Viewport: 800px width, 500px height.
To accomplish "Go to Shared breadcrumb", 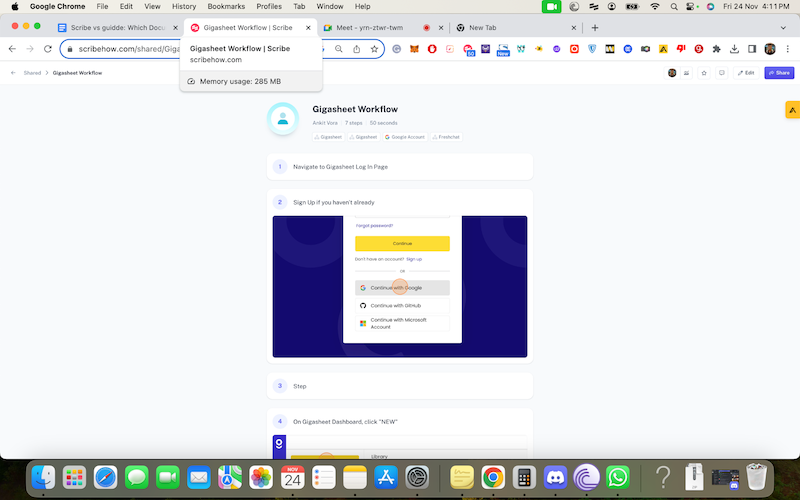I will [32, 73].
